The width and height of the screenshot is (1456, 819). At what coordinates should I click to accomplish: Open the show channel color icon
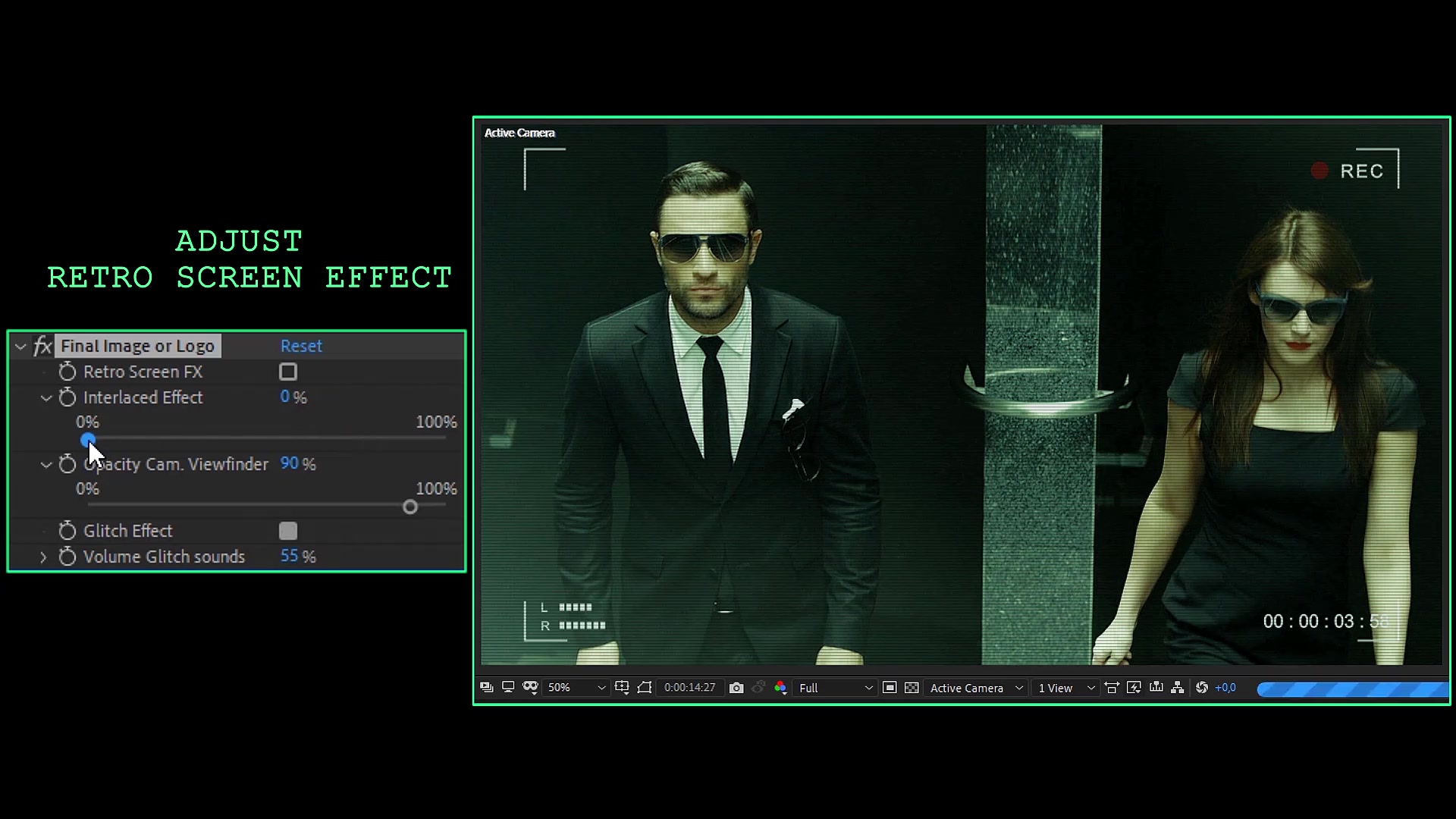780,688
